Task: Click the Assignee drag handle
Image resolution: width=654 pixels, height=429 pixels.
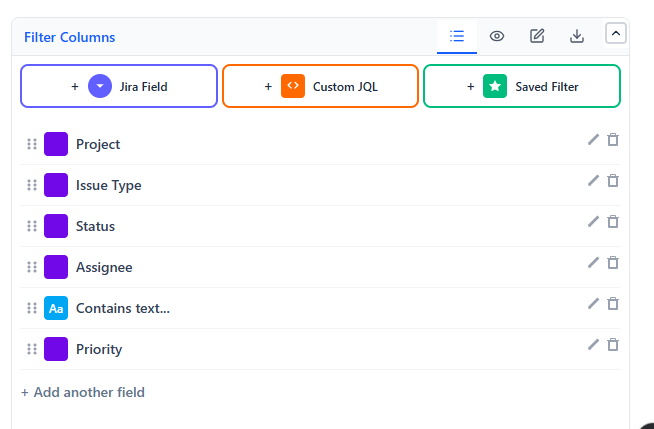Action: tap(32, 267)
